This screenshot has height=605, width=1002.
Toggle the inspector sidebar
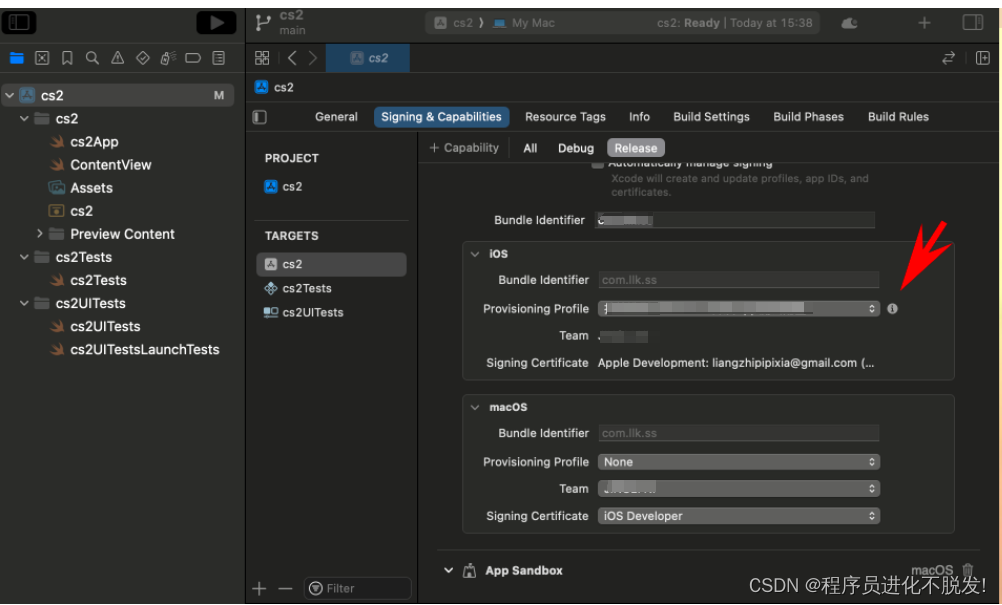point(973,22)
